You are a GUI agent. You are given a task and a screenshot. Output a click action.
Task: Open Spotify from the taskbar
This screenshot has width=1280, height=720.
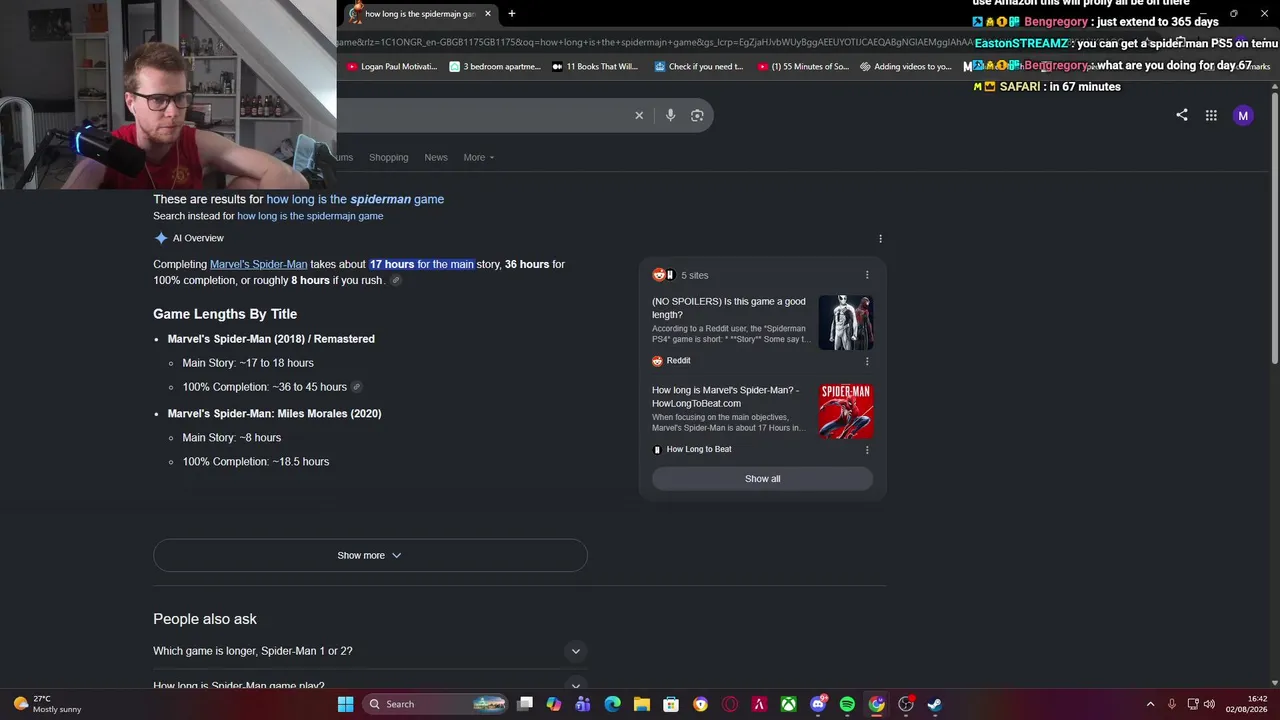click(847, 704)
